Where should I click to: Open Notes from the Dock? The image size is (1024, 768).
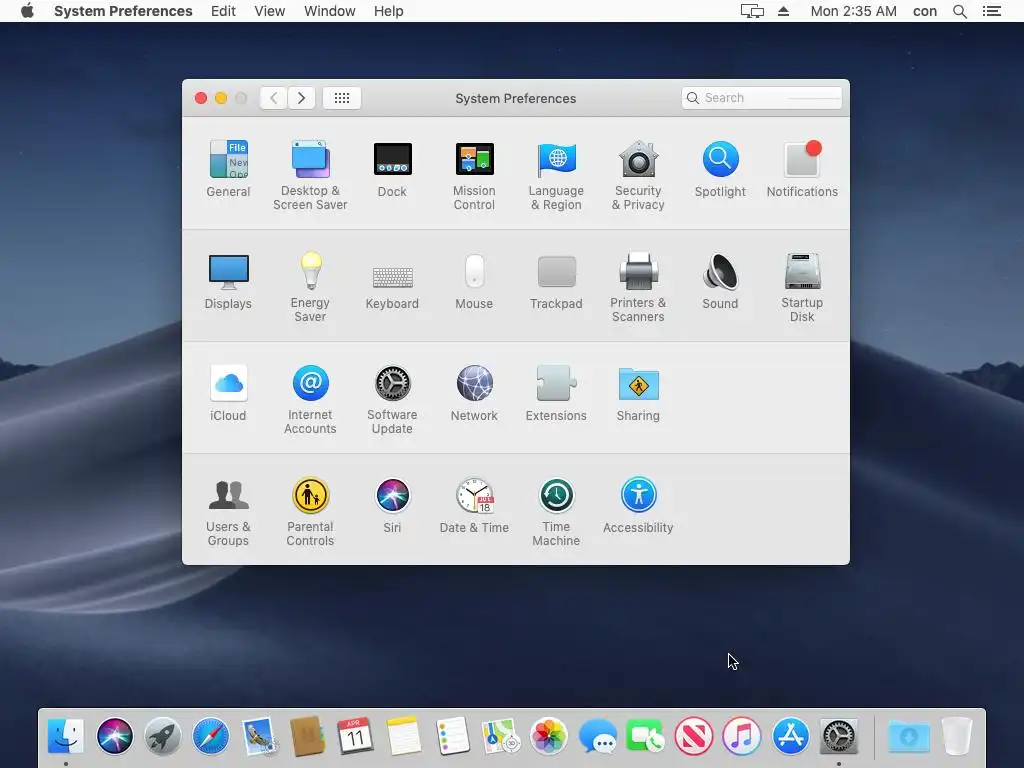[404, 736]
